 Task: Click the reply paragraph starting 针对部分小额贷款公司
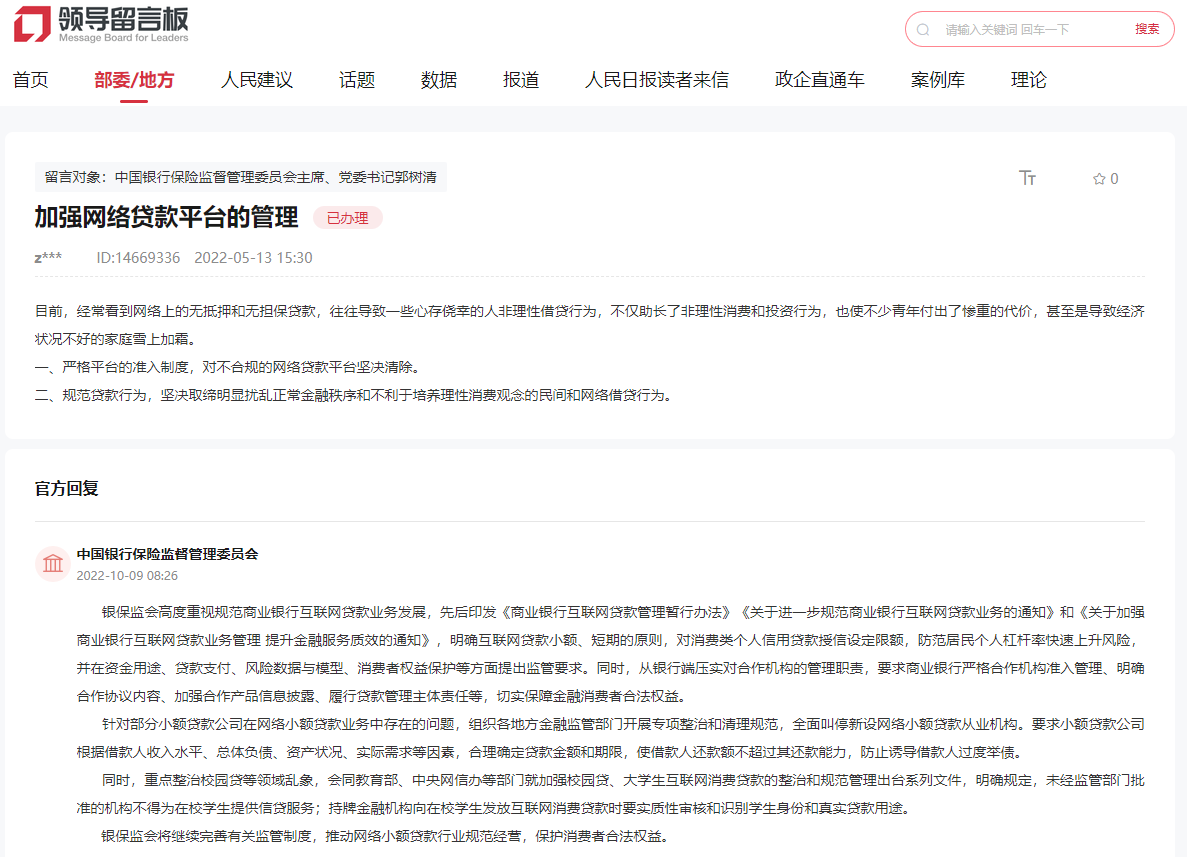[610, 738]
